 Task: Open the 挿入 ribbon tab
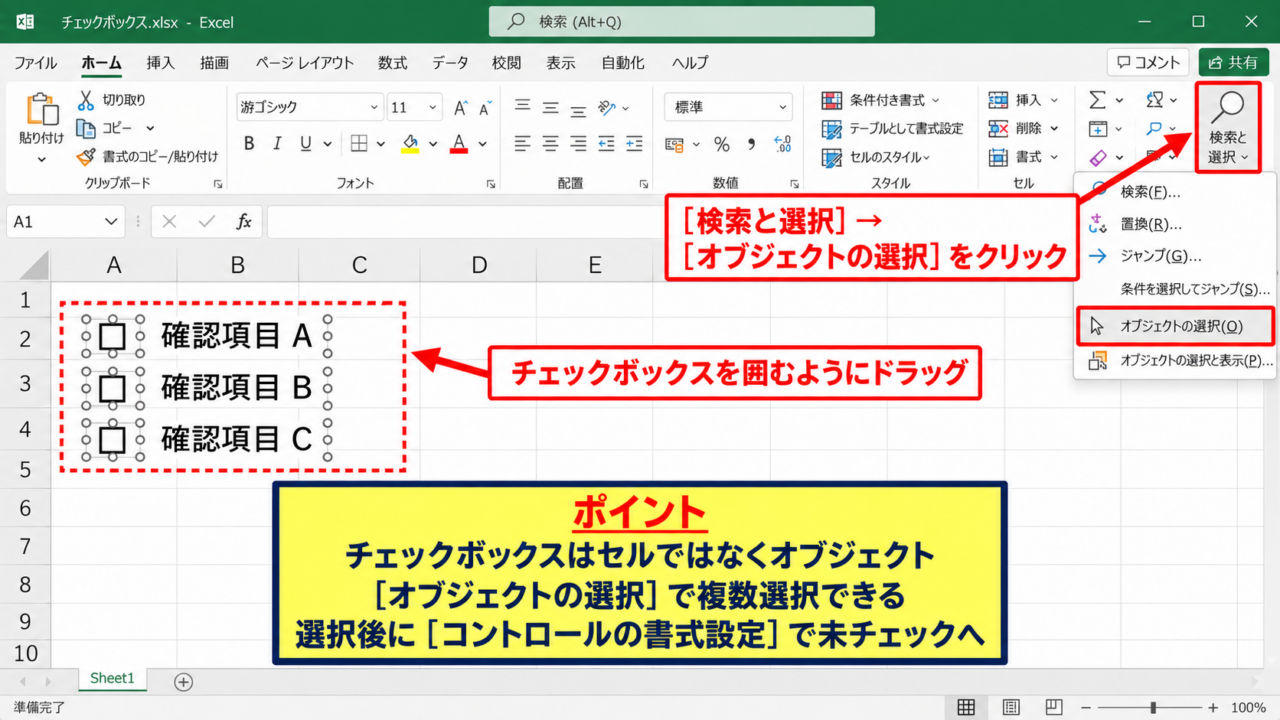[161, 62]
